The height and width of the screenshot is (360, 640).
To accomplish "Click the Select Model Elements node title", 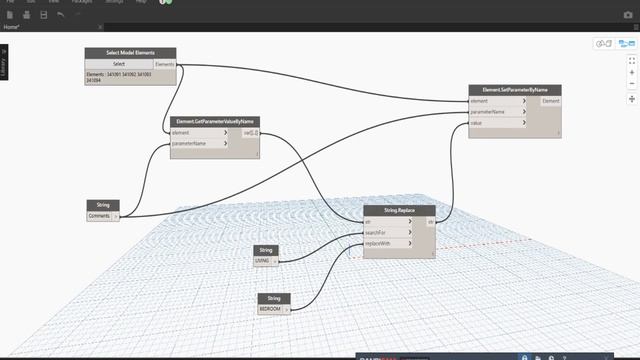I will [x=131, y=53].
